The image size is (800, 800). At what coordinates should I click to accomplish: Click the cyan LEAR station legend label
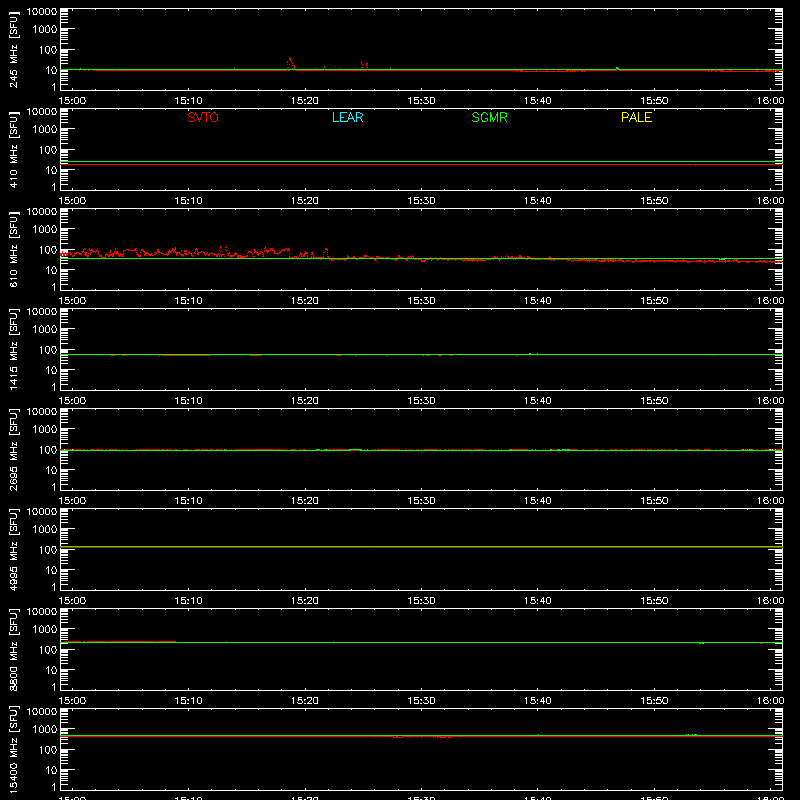[x=347, y=117]
